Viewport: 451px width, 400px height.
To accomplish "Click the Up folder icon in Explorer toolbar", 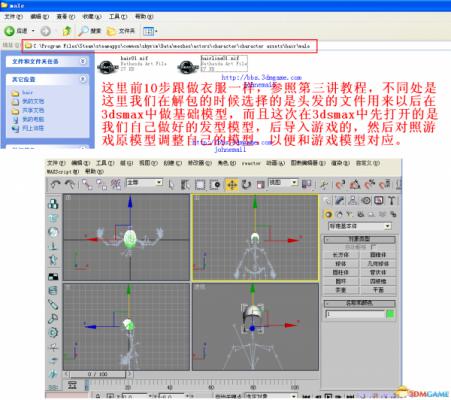I will point(67,31).
